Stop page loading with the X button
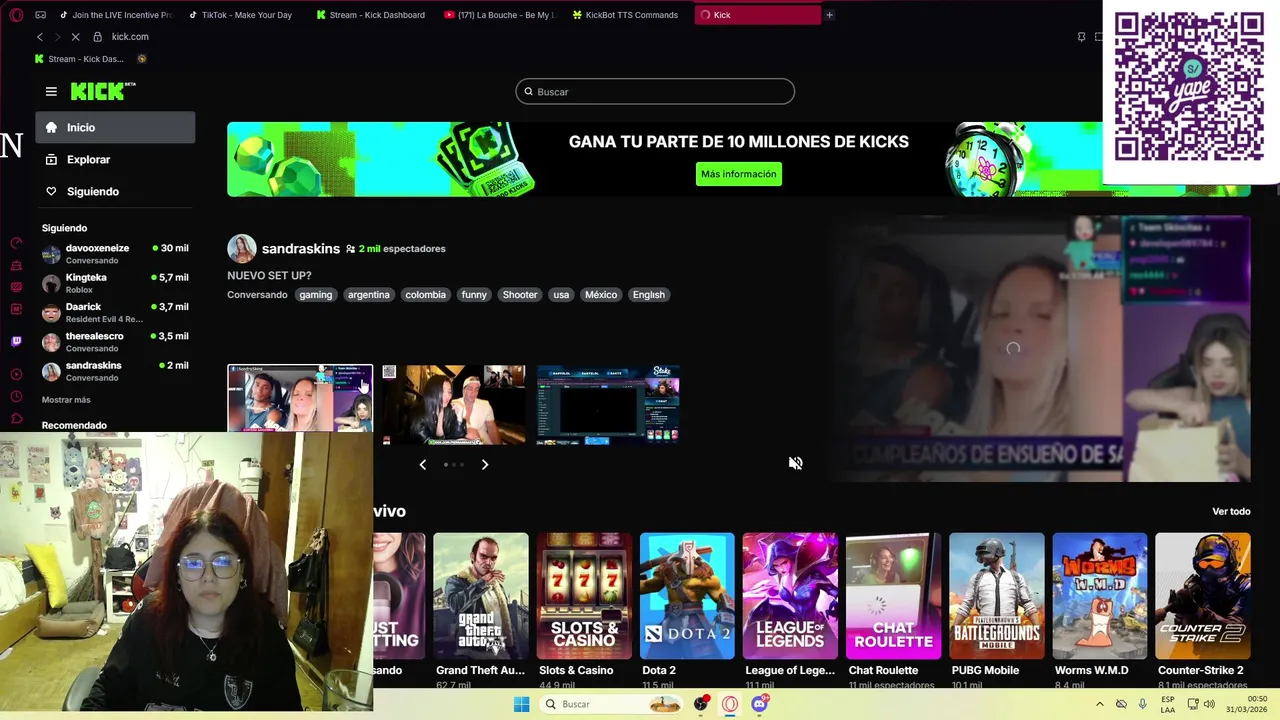The height and width of the screenshot is (720, 1280). click(x=75, y=37)
